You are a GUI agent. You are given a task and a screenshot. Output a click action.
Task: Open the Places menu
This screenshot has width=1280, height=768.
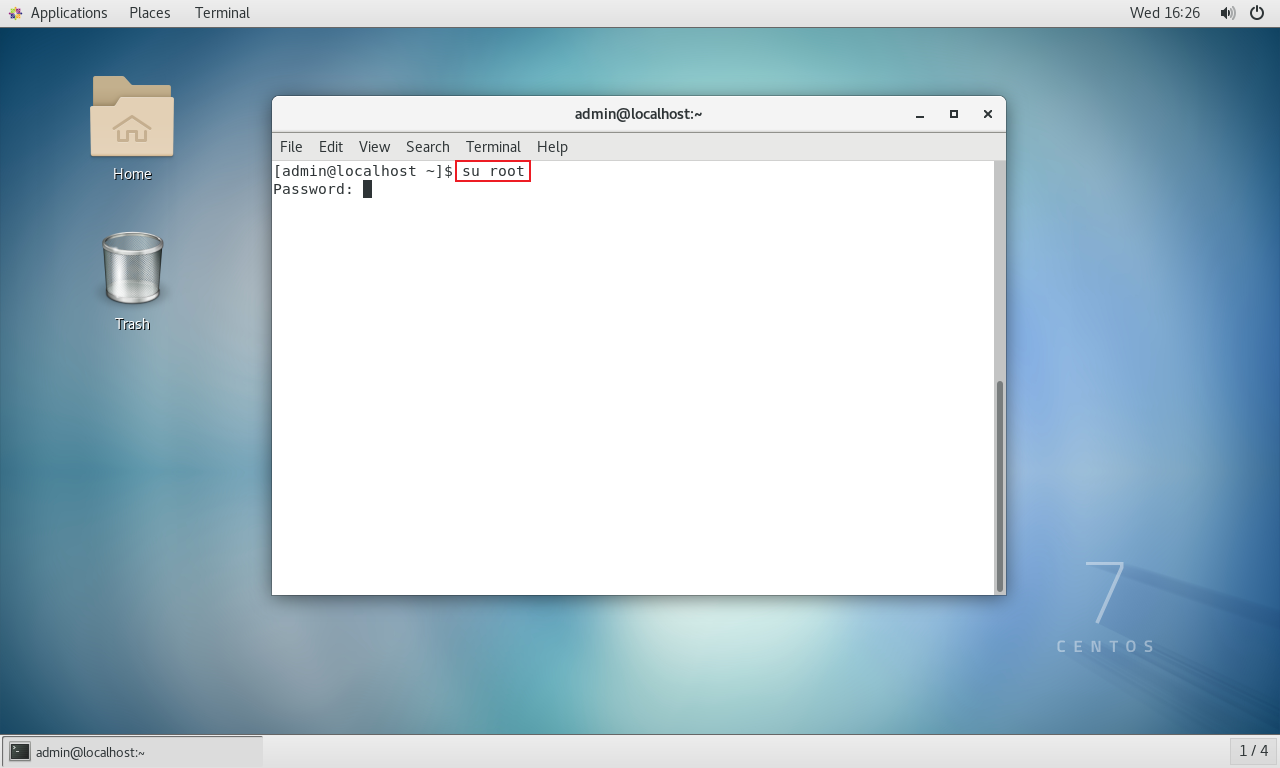[150, 13]
